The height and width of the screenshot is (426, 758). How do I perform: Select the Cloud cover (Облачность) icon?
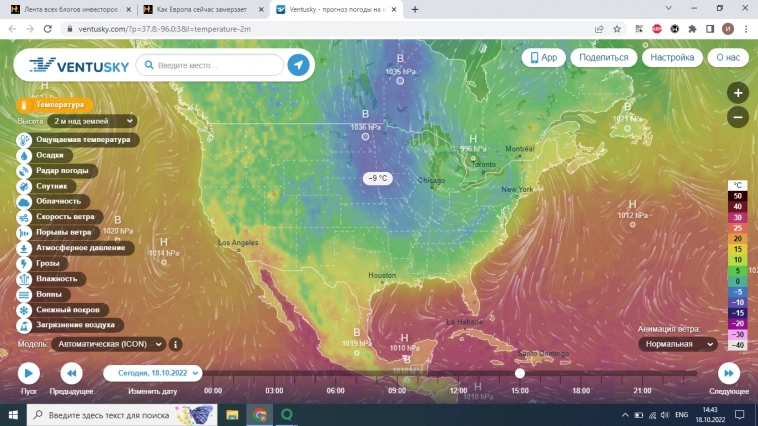(24, 202)
